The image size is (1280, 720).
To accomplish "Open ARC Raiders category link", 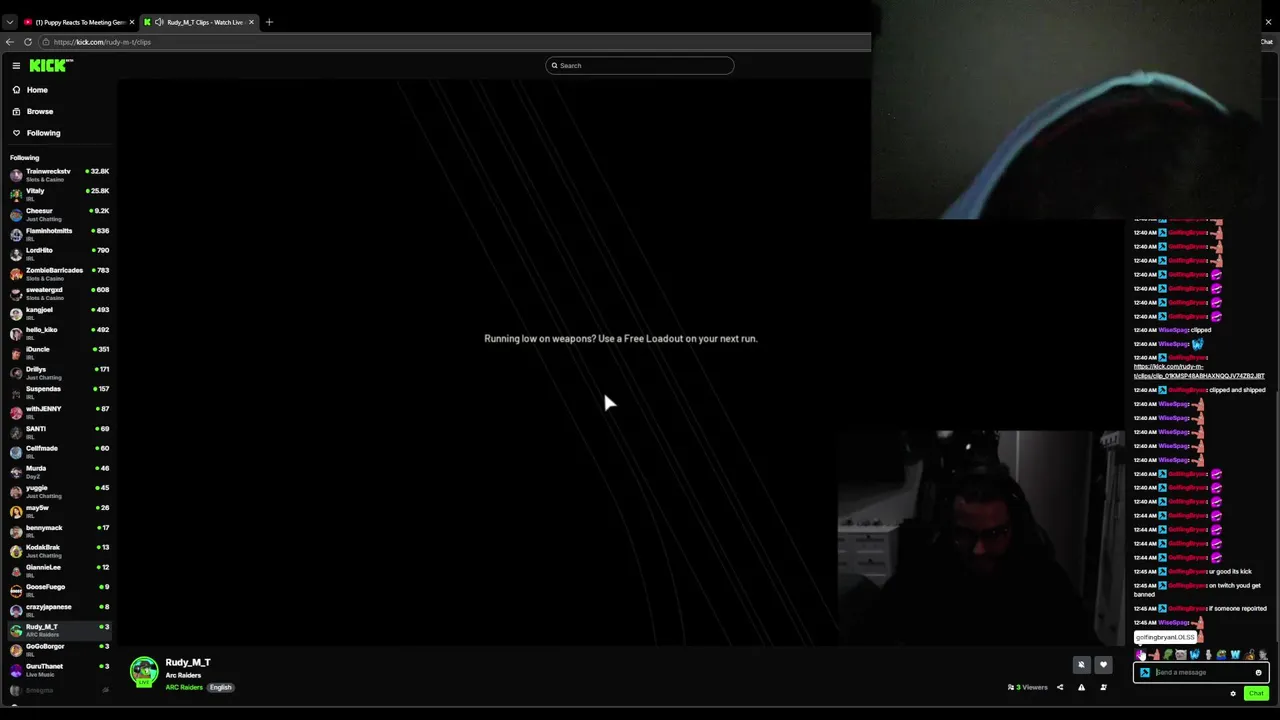I will (x=184, y=688).
